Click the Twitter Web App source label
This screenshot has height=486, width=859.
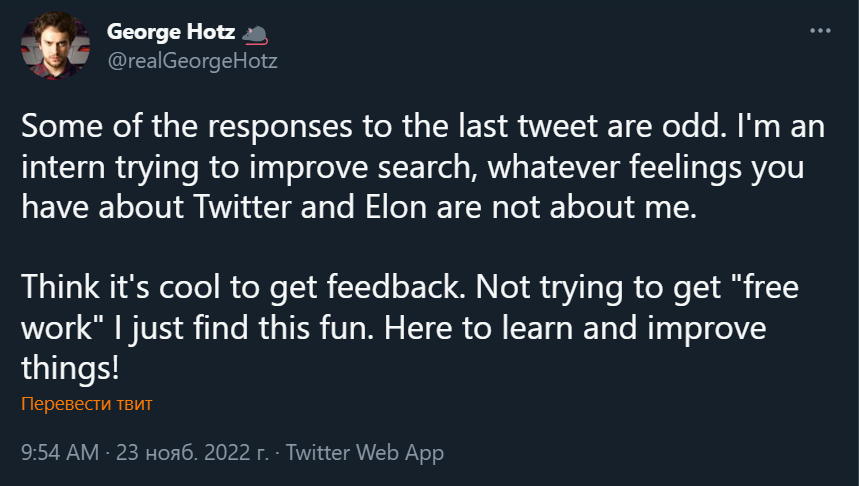pos(364,452)
